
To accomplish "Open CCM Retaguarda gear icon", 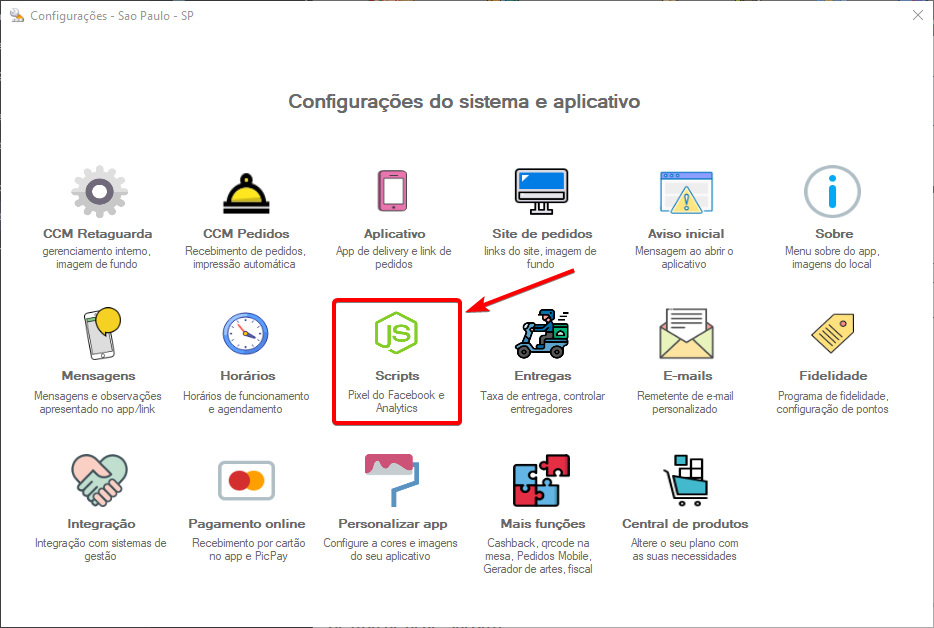I will [x=99, y=192].
